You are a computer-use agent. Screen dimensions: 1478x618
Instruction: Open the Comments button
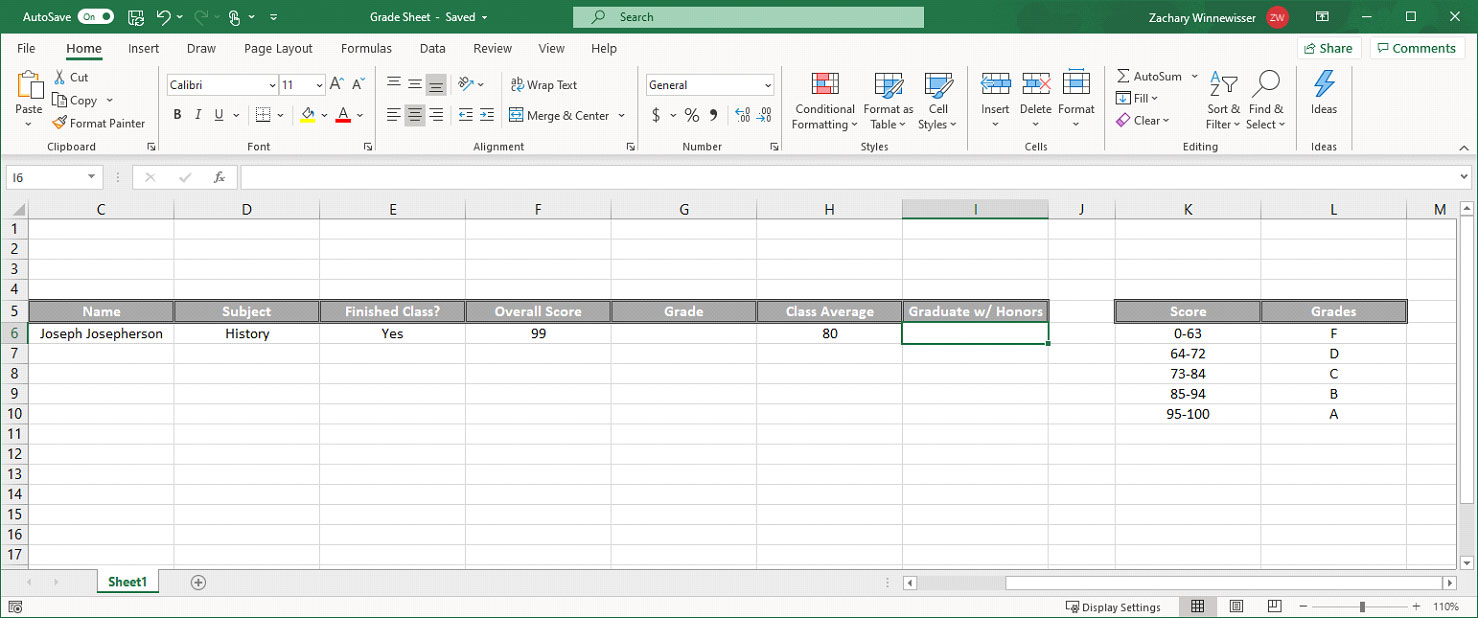click(1416, 48)
